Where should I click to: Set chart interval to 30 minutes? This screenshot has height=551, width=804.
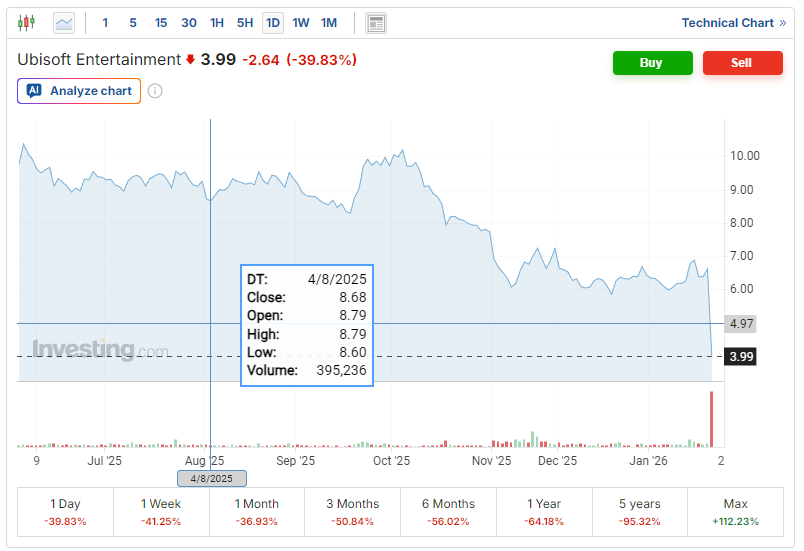click(x=189, y=23)
